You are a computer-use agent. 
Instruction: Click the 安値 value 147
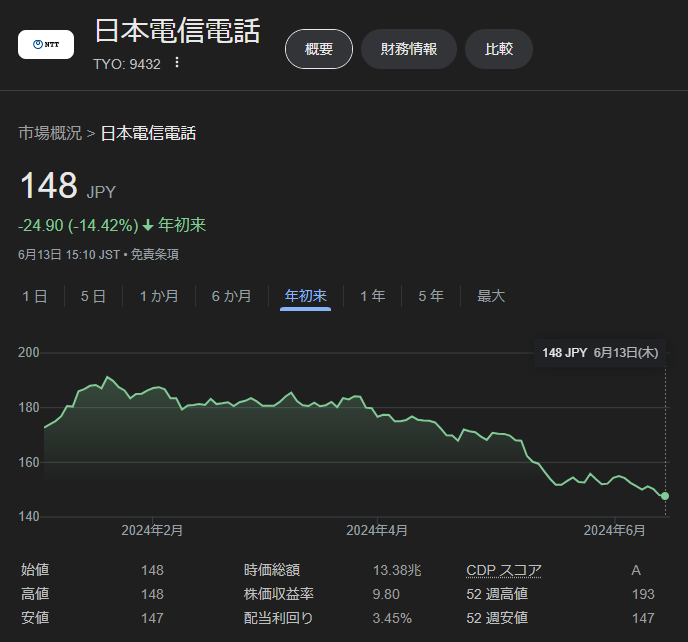152,618
